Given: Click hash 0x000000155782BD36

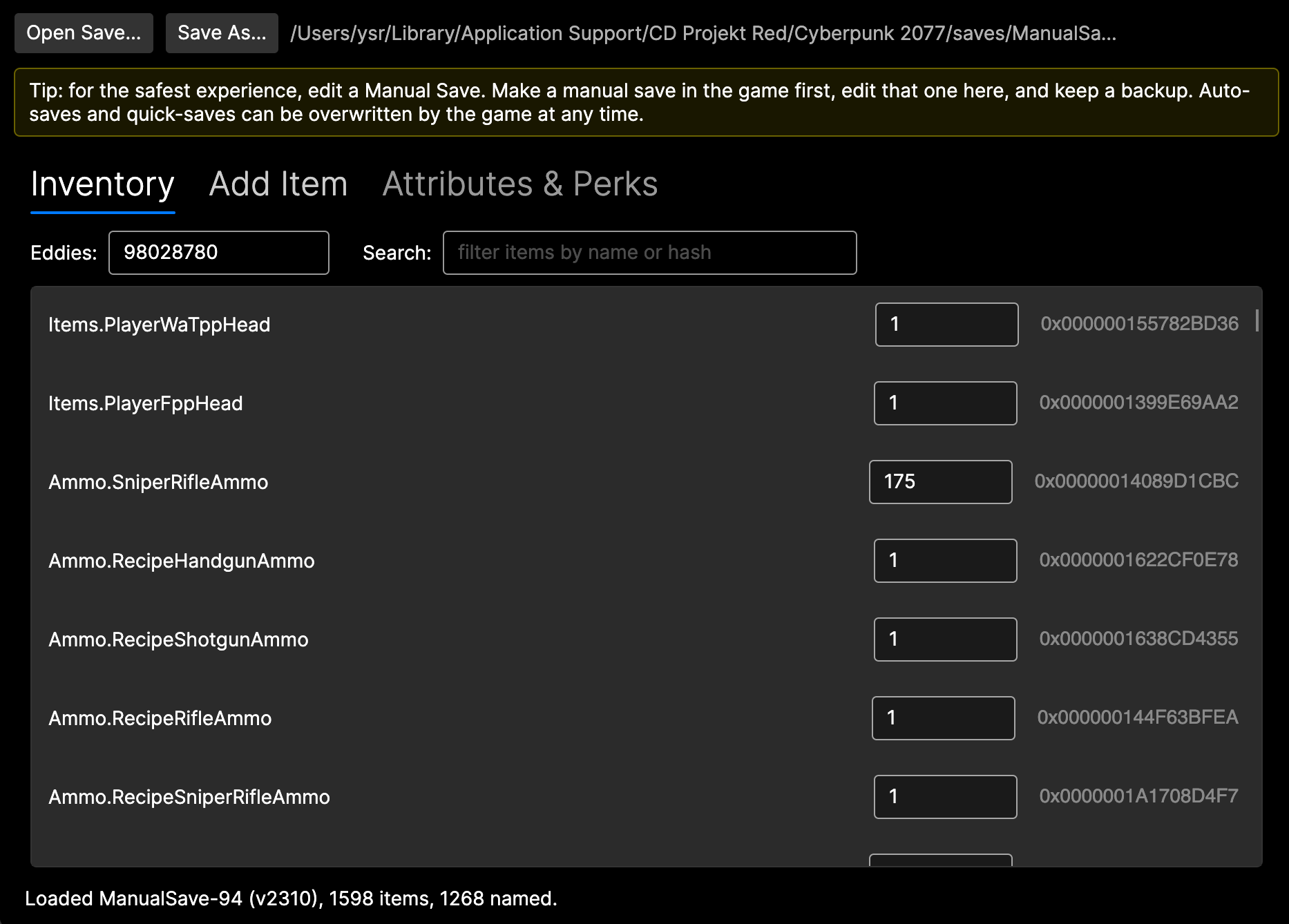Looking at the screenshot, I should click(x=1140, y=324).
